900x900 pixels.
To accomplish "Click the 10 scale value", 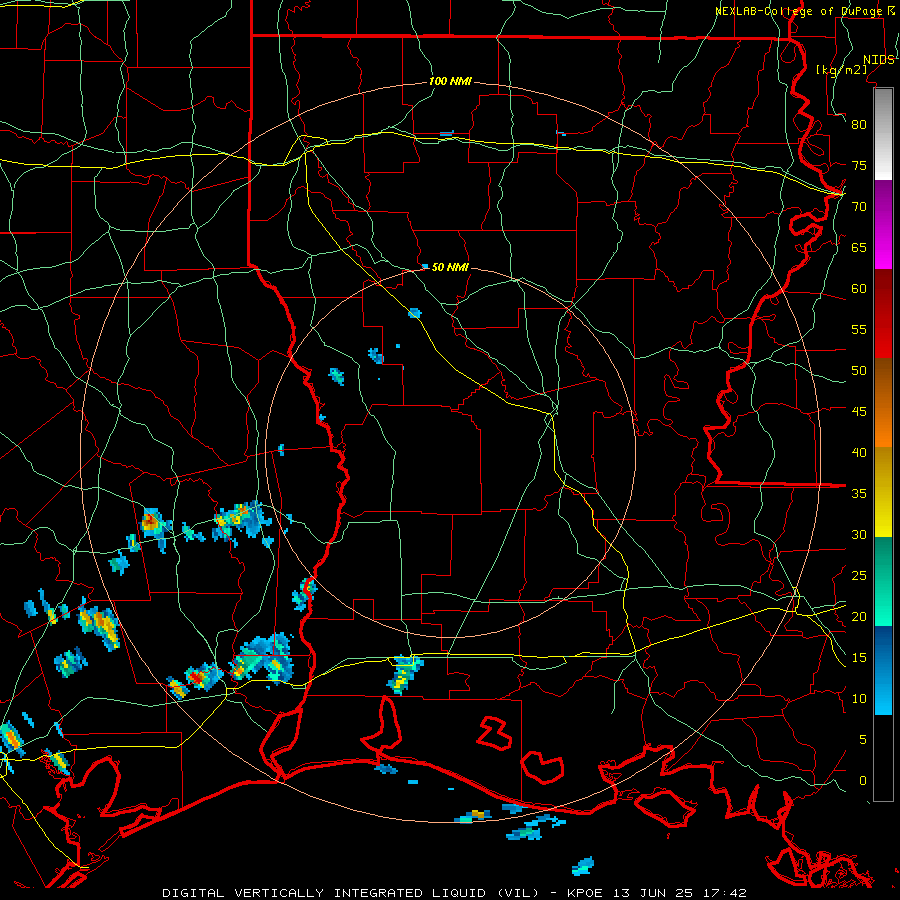I will tap(859, 699).
